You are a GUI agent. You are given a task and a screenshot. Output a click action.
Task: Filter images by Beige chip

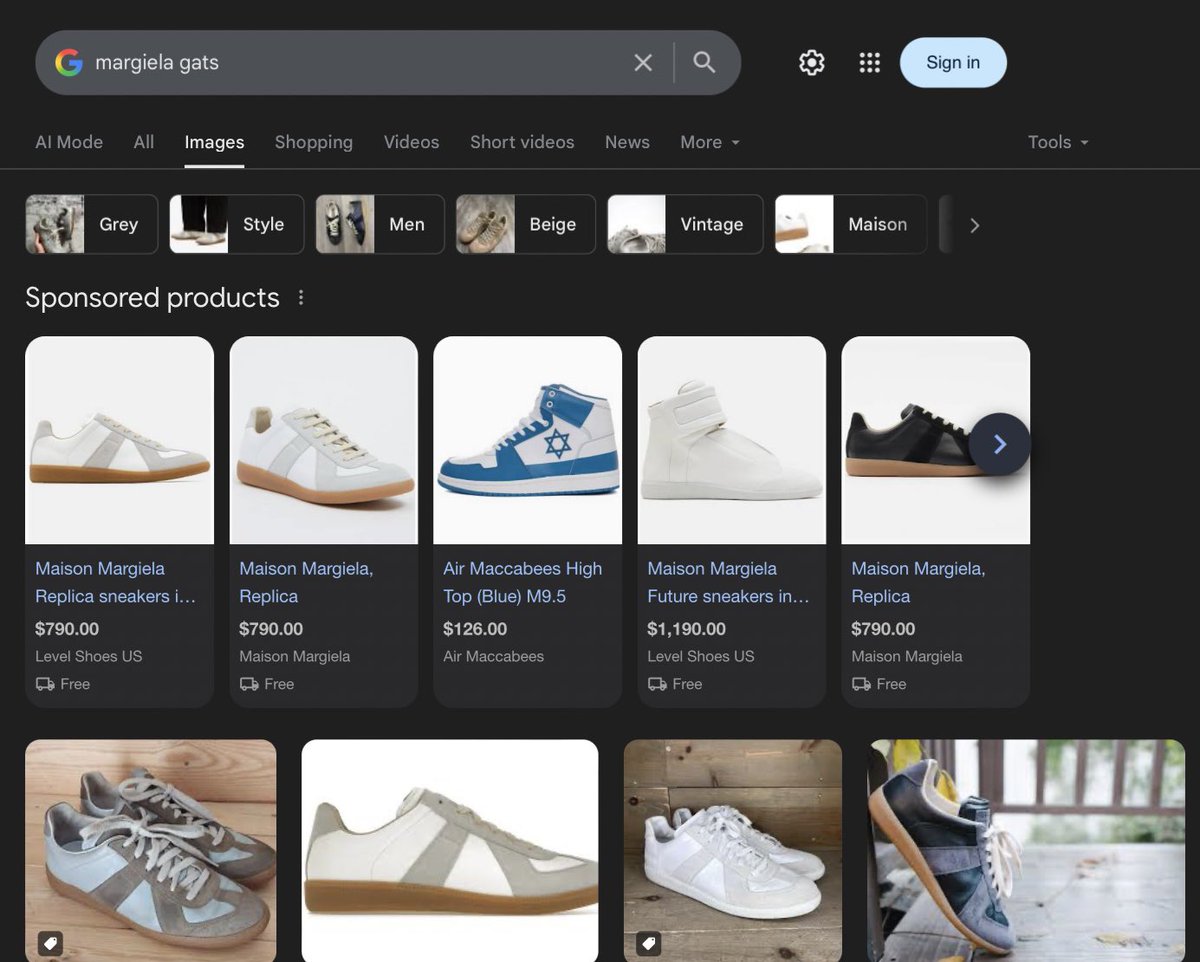[526, 224]
